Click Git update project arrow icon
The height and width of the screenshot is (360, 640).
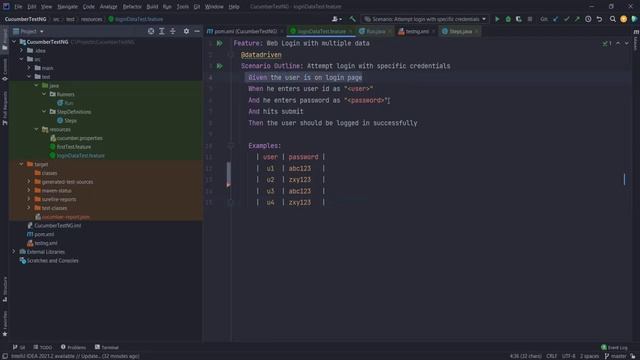(556, 19)
